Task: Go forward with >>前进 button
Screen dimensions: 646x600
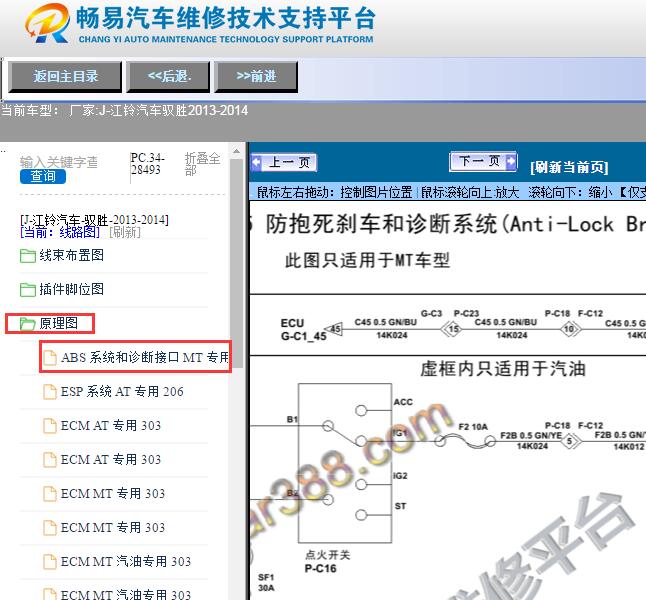Action: 256,76
